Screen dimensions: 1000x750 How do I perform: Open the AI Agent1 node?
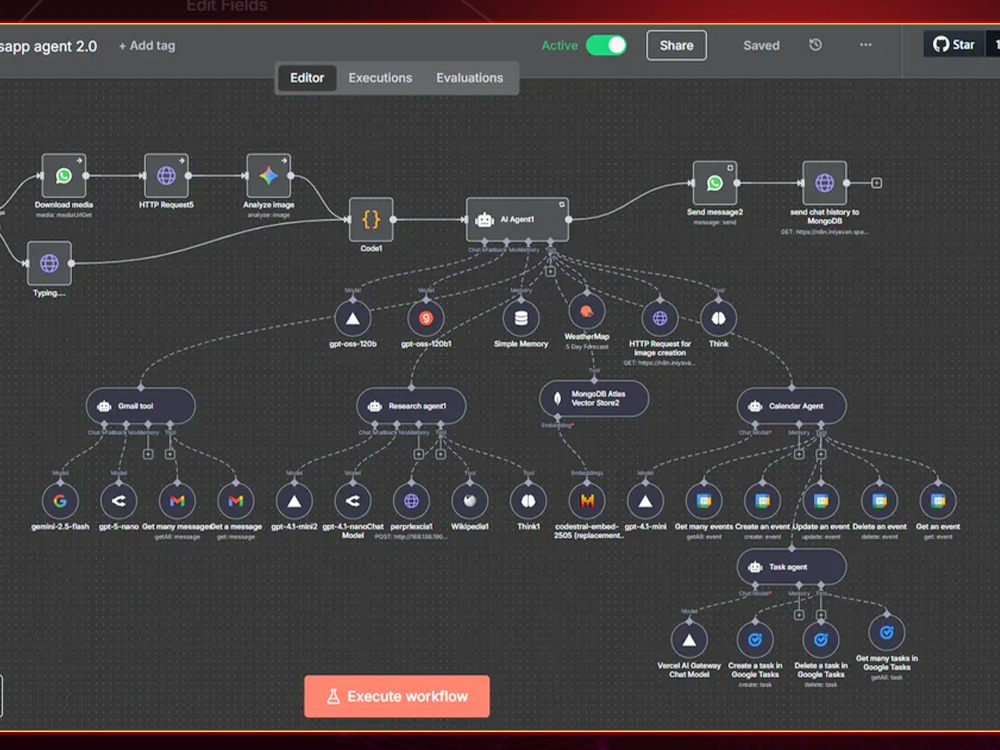[x=517, y=219]
